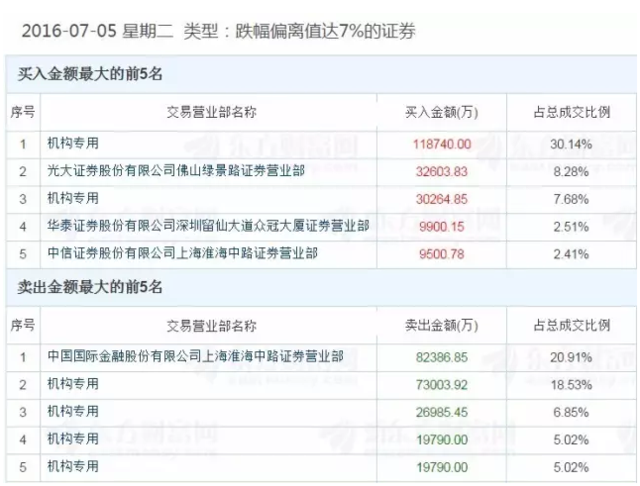This screenshot has height=486, width=640.
Task: Click row number 2 beside 光大证券
Action: tap(23, 171)
